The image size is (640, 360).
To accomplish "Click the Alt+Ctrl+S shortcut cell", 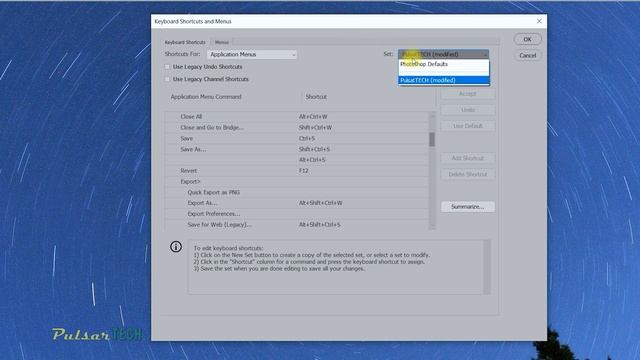I will coord(312,160).
